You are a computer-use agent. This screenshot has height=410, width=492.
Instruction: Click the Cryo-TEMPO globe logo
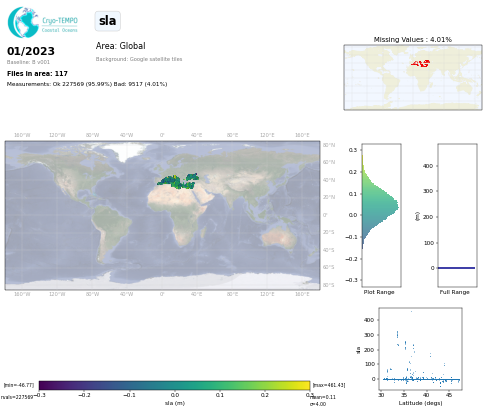click(x=23, y=22)
